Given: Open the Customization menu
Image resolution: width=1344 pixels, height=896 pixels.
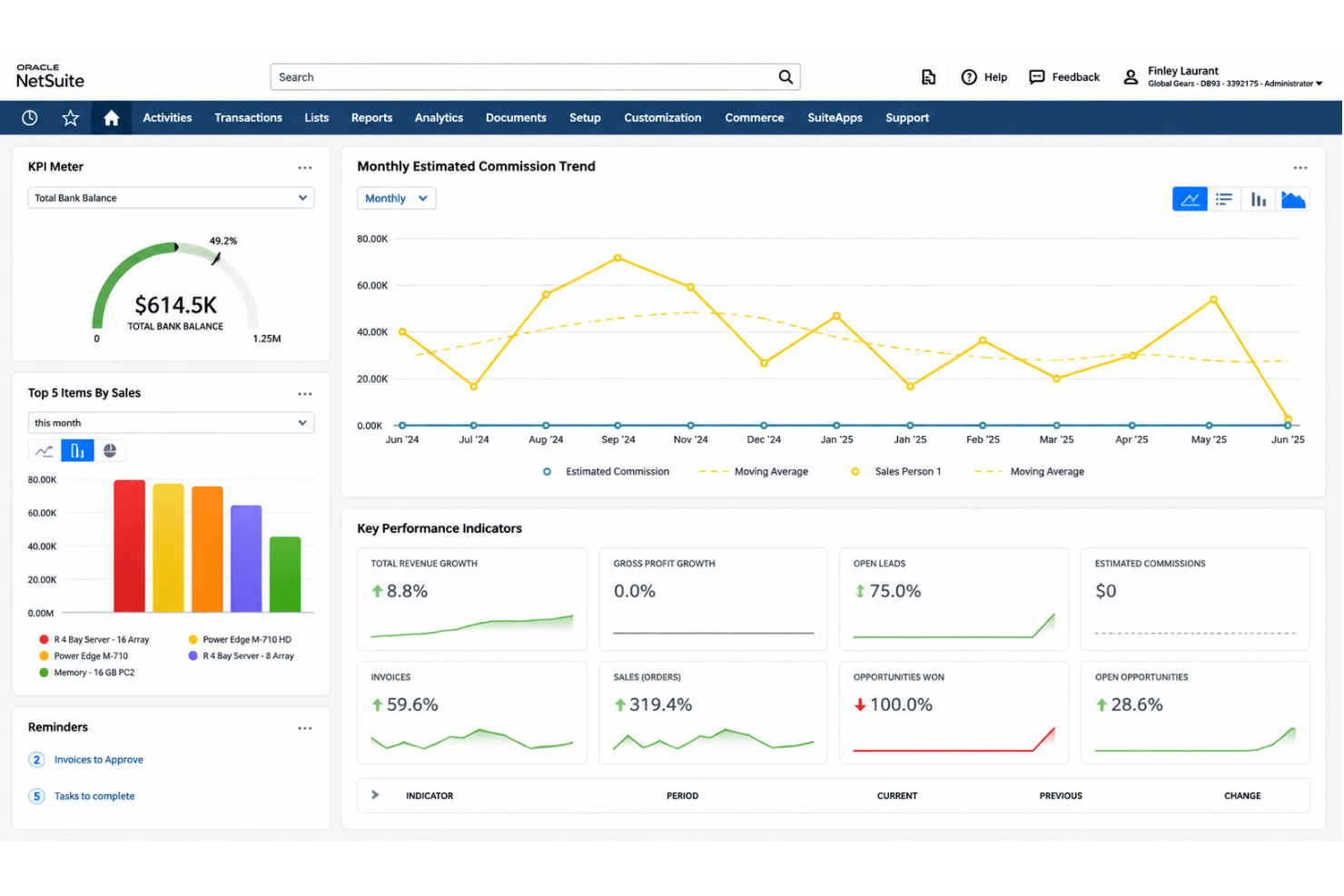Looking at the screenshot, I should coord(663,118).
